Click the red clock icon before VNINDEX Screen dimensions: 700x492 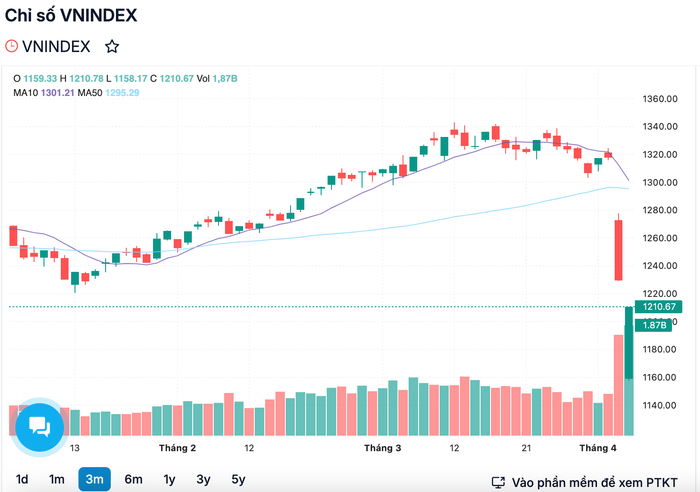pos(11,46)
